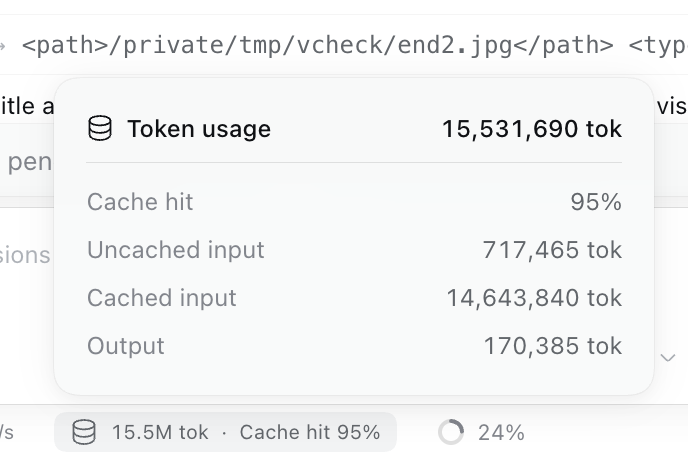The width and height of the screenshot is (688, 460).
Task: Click the /private/tmp/vcheck/end2.jpg path text
Action: (311, 46)
